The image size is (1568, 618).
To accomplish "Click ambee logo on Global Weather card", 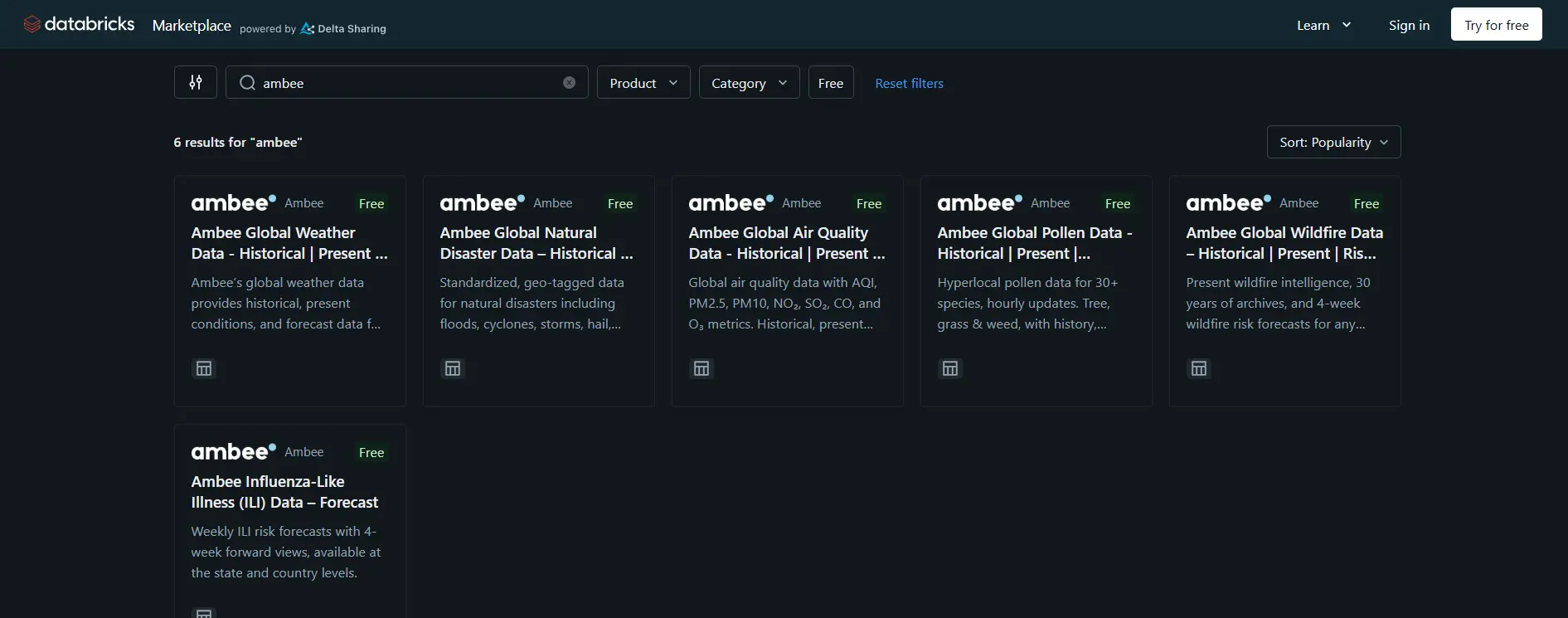I will 234,202.
